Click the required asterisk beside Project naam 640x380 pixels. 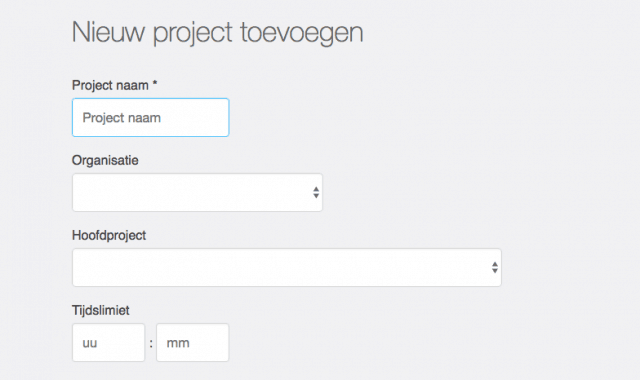click(155, 83)
